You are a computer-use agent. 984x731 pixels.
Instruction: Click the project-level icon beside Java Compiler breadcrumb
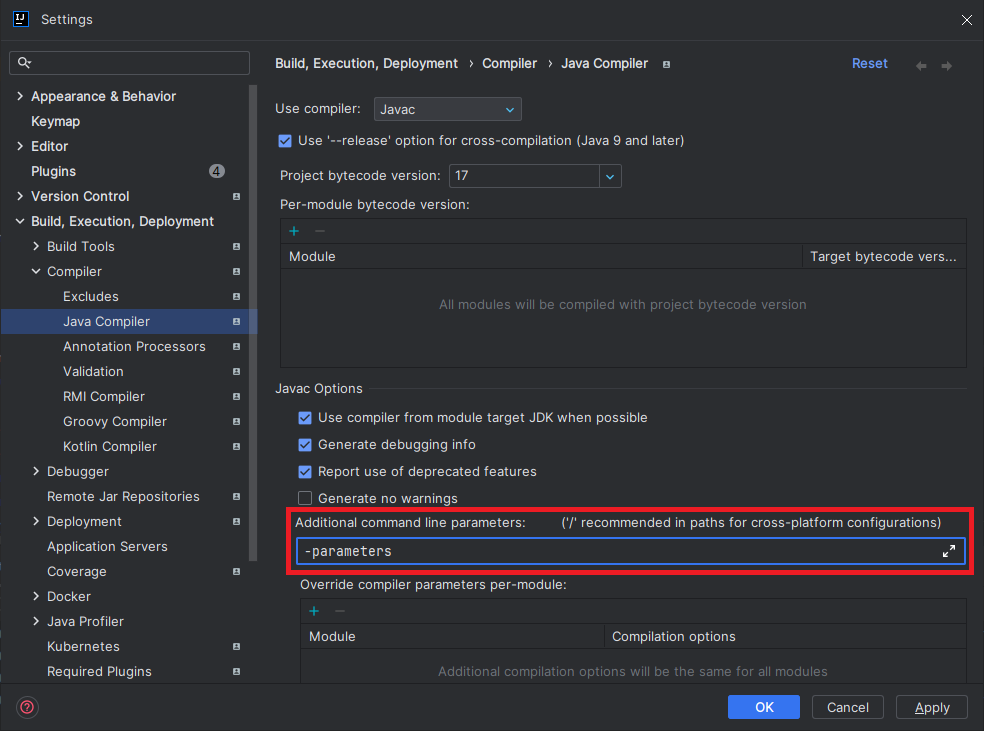tap(666, 64)
